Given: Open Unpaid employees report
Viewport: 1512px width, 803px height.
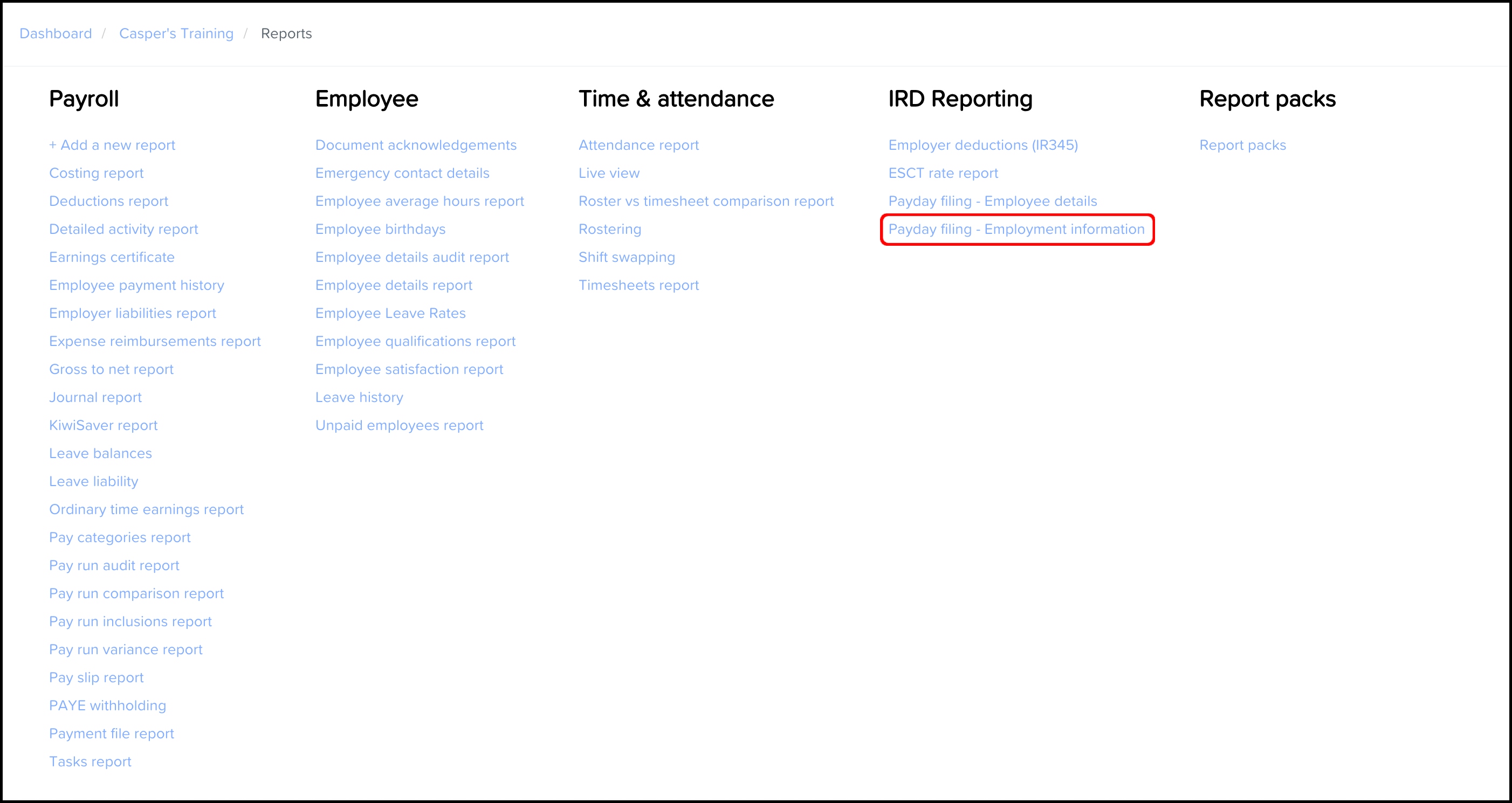Looking at the screenshot, I should click(399, 425).
